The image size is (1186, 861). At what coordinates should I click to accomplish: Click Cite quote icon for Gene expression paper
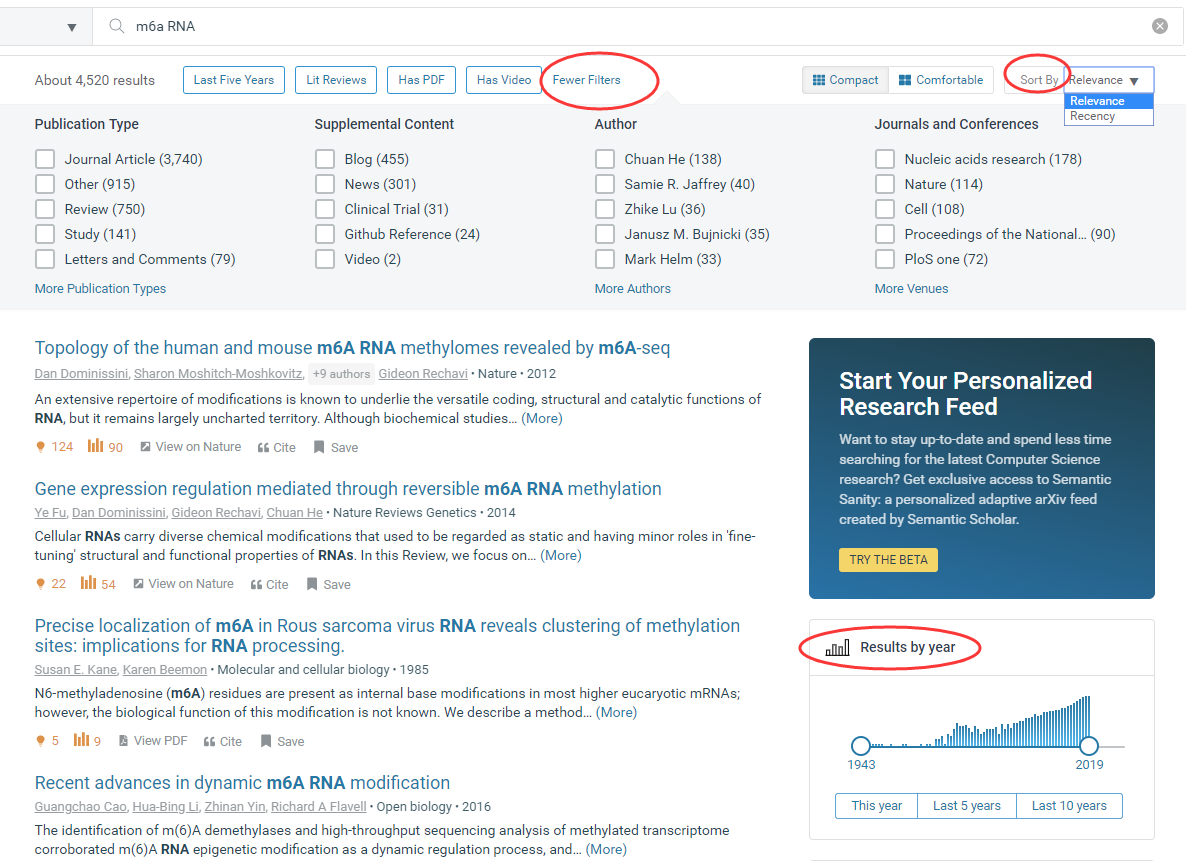257,584
